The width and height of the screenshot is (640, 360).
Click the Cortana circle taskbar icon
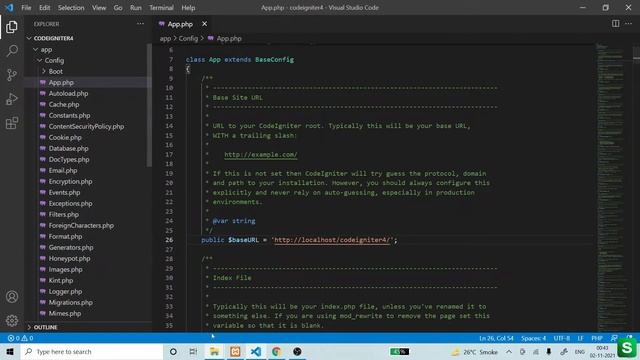pos(173,351)
